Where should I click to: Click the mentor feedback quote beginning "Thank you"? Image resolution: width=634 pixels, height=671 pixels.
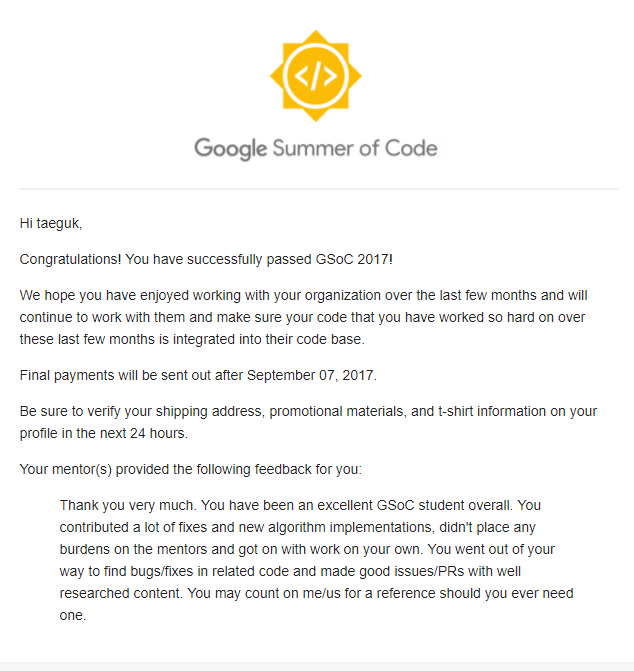tap(316, 560)
